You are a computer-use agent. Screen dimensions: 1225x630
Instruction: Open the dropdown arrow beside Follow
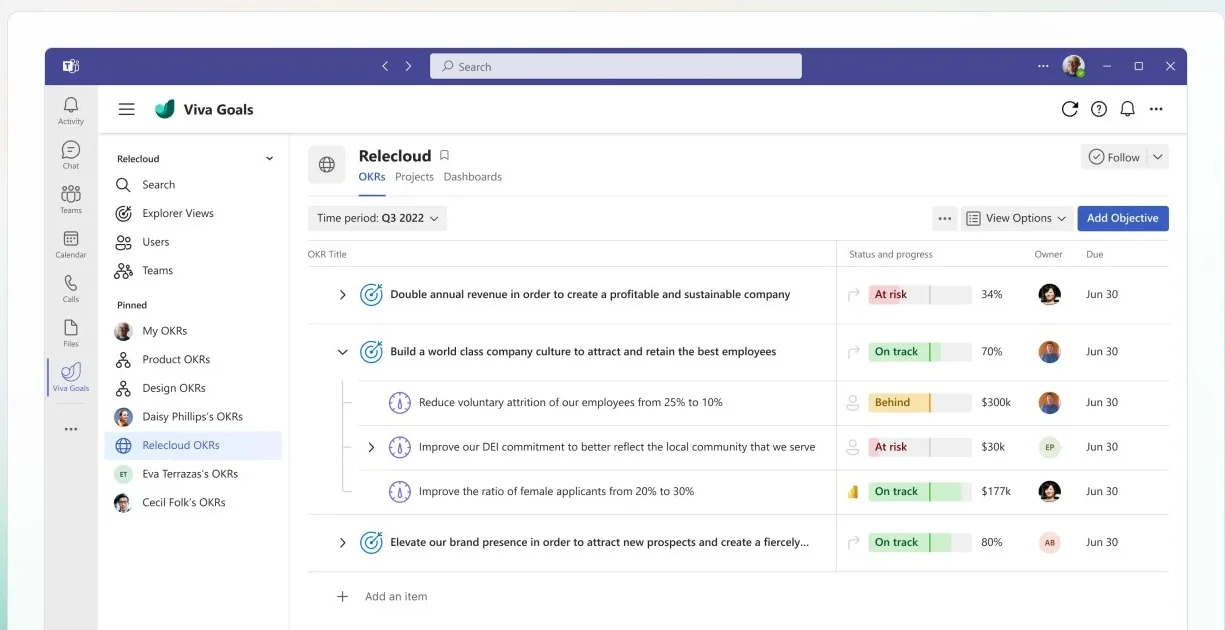[x=1158, y=157]
